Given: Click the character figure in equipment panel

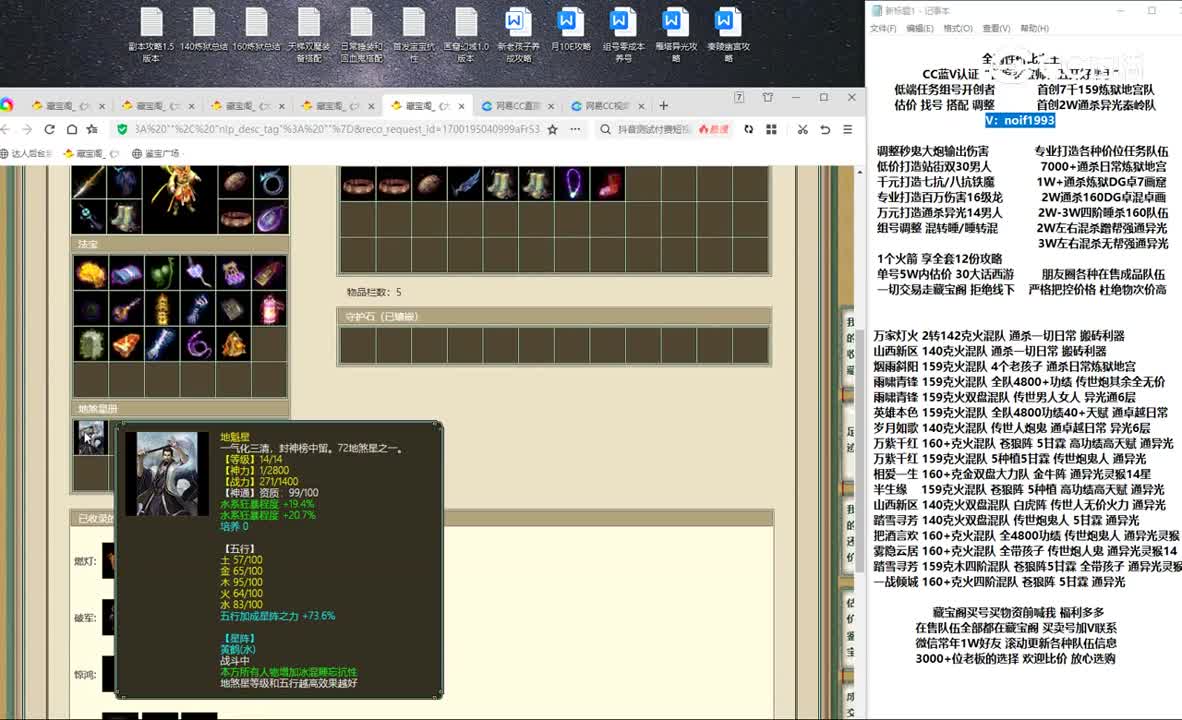Looking at the screenshot, I should pos(179,200).
